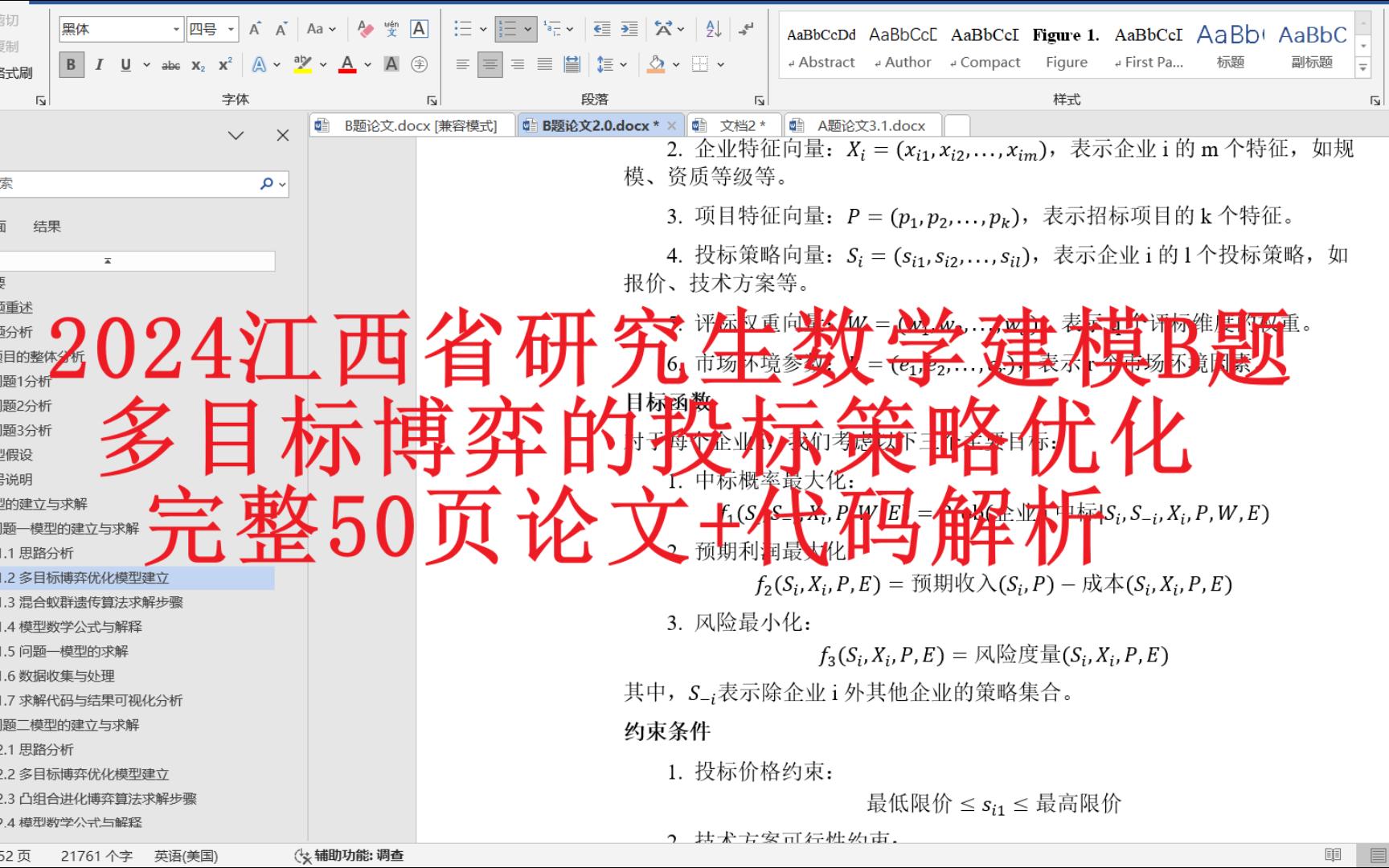Click the navigation pane search field
The height and width of the screenshot is (868, 1389).
129,184
